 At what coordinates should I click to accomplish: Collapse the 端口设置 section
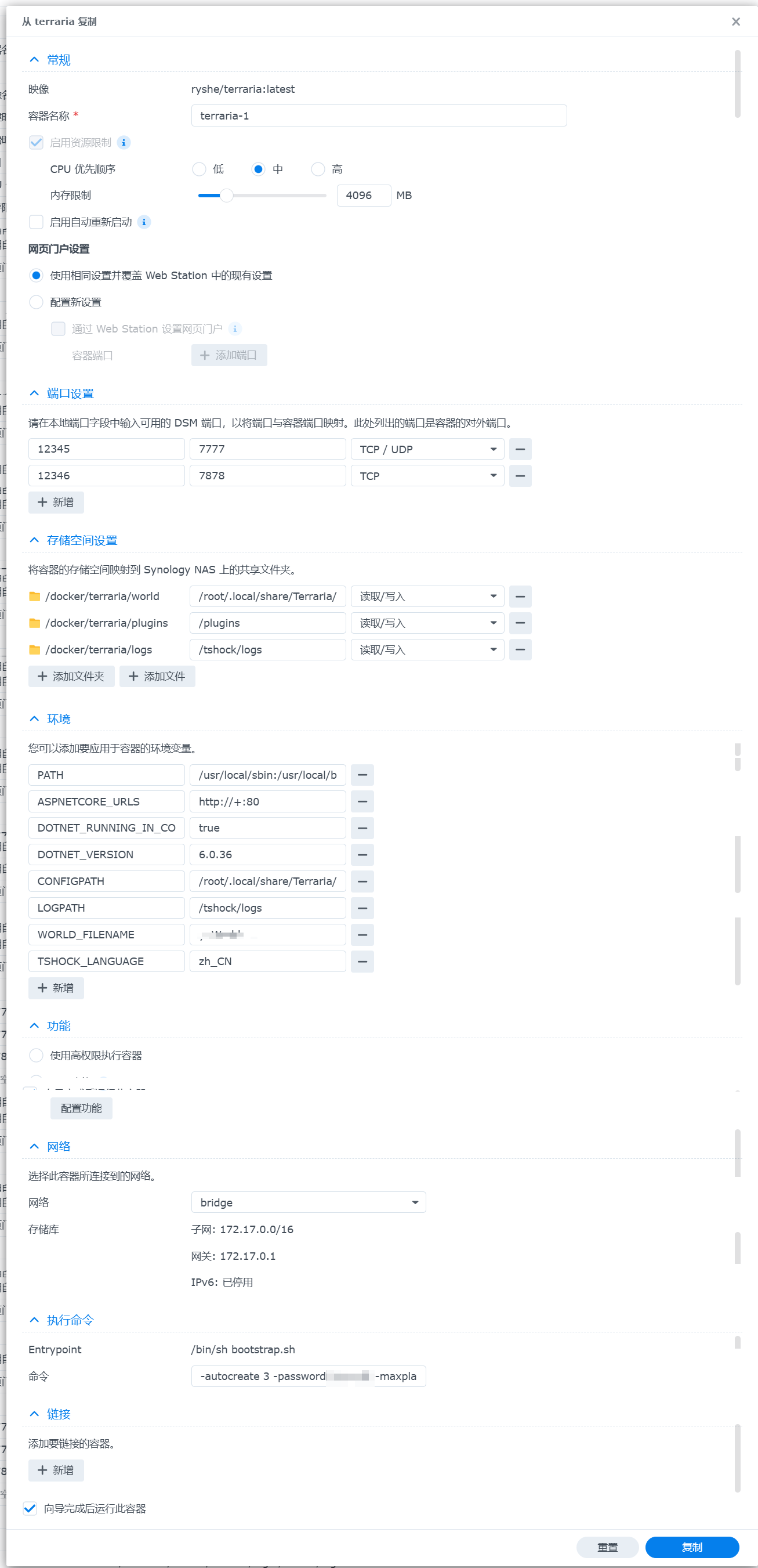click(x=35, y=394)
